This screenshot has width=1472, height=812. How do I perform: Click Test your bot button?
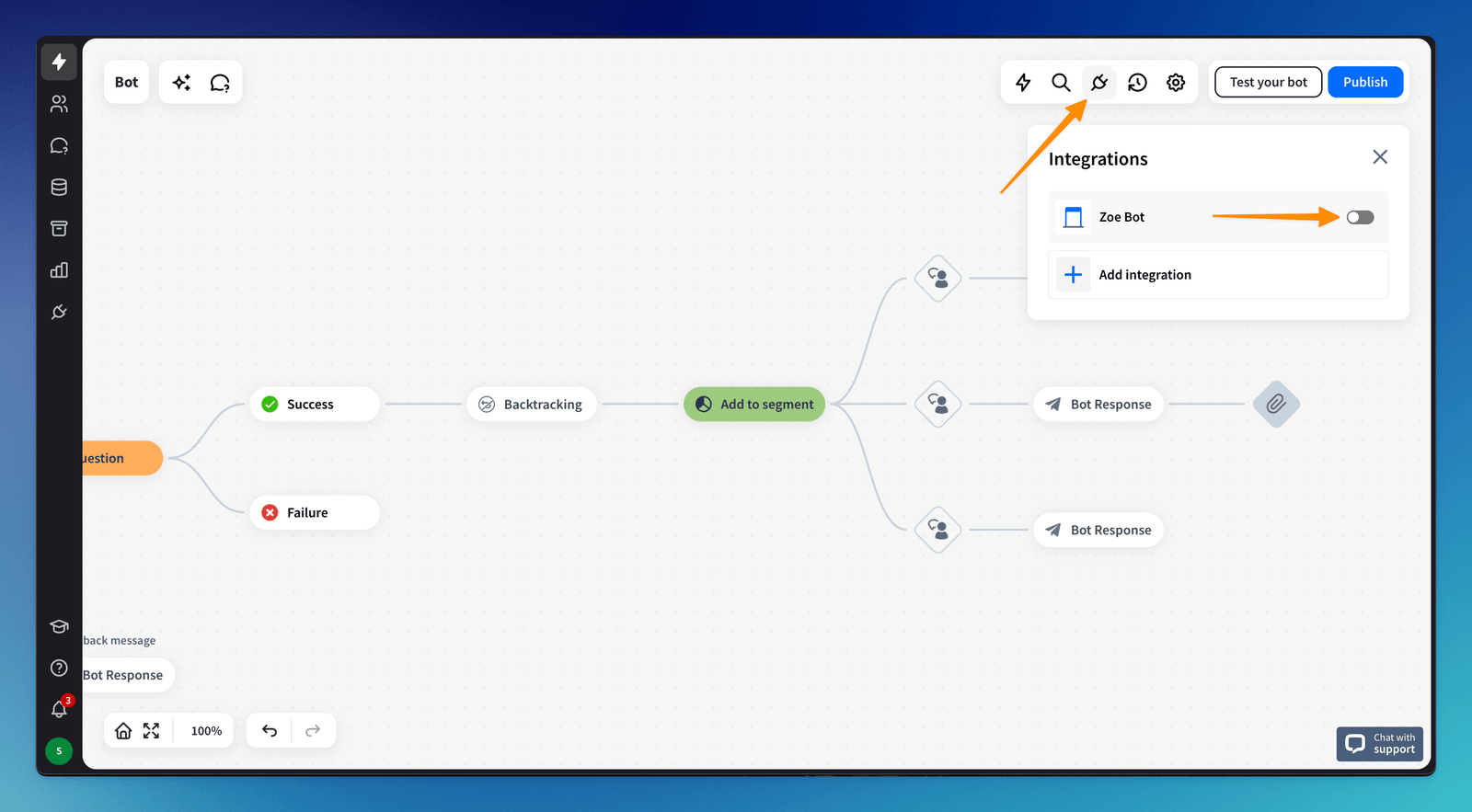1268,82
